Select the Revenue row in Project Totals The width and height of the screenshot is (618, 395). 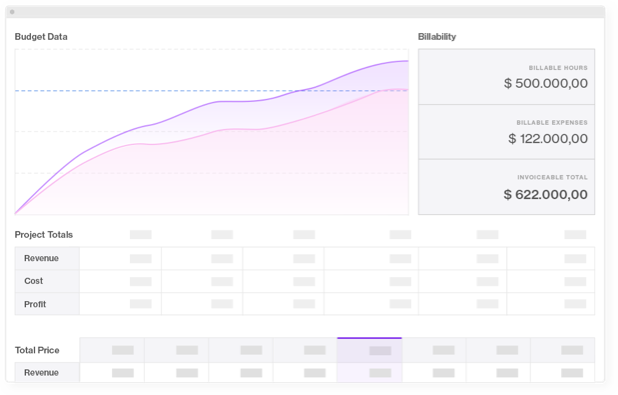coord(305,259)
